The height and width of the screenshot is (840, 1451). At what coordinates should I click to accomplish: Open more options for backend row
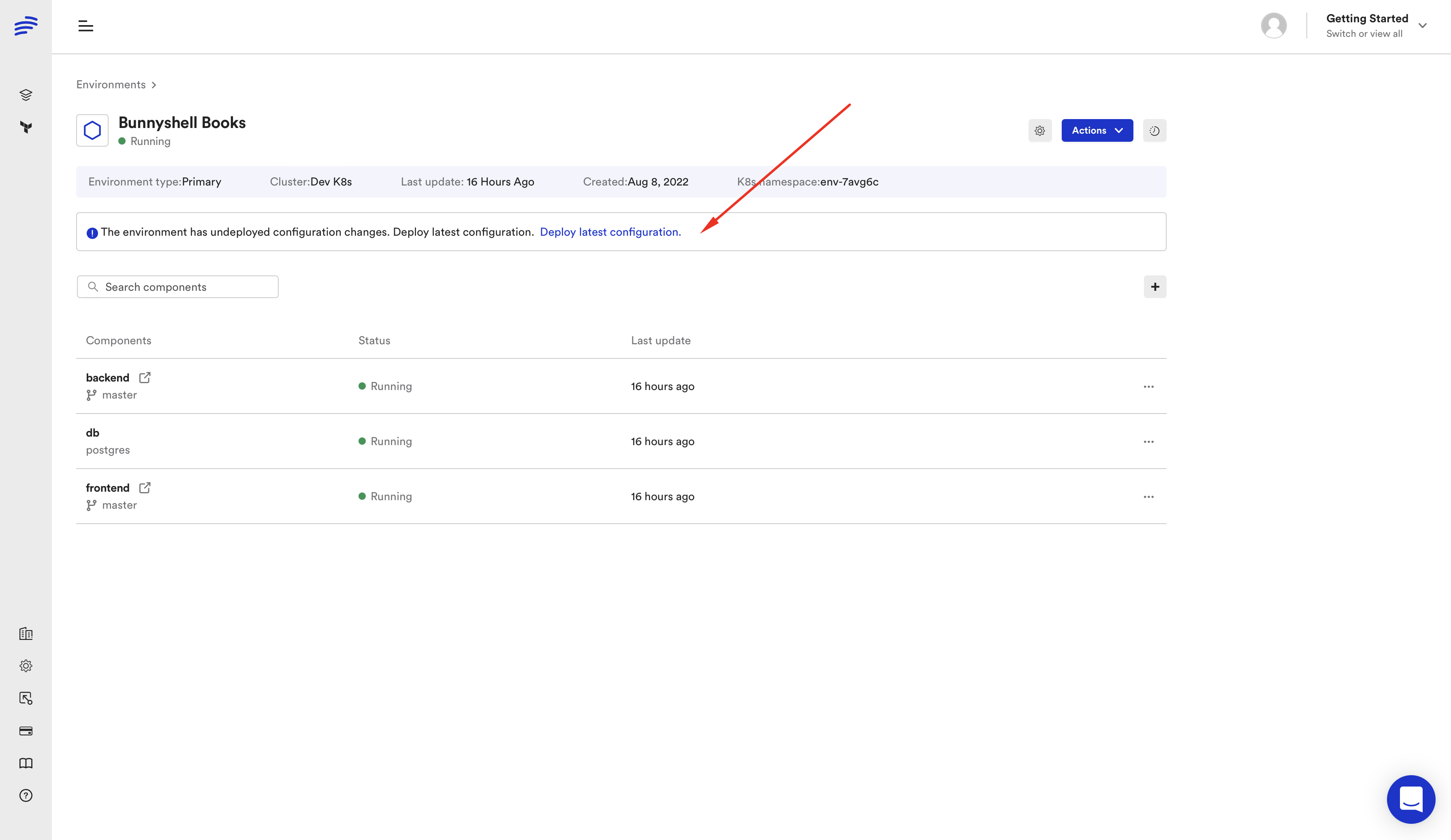coord(1149,386)
